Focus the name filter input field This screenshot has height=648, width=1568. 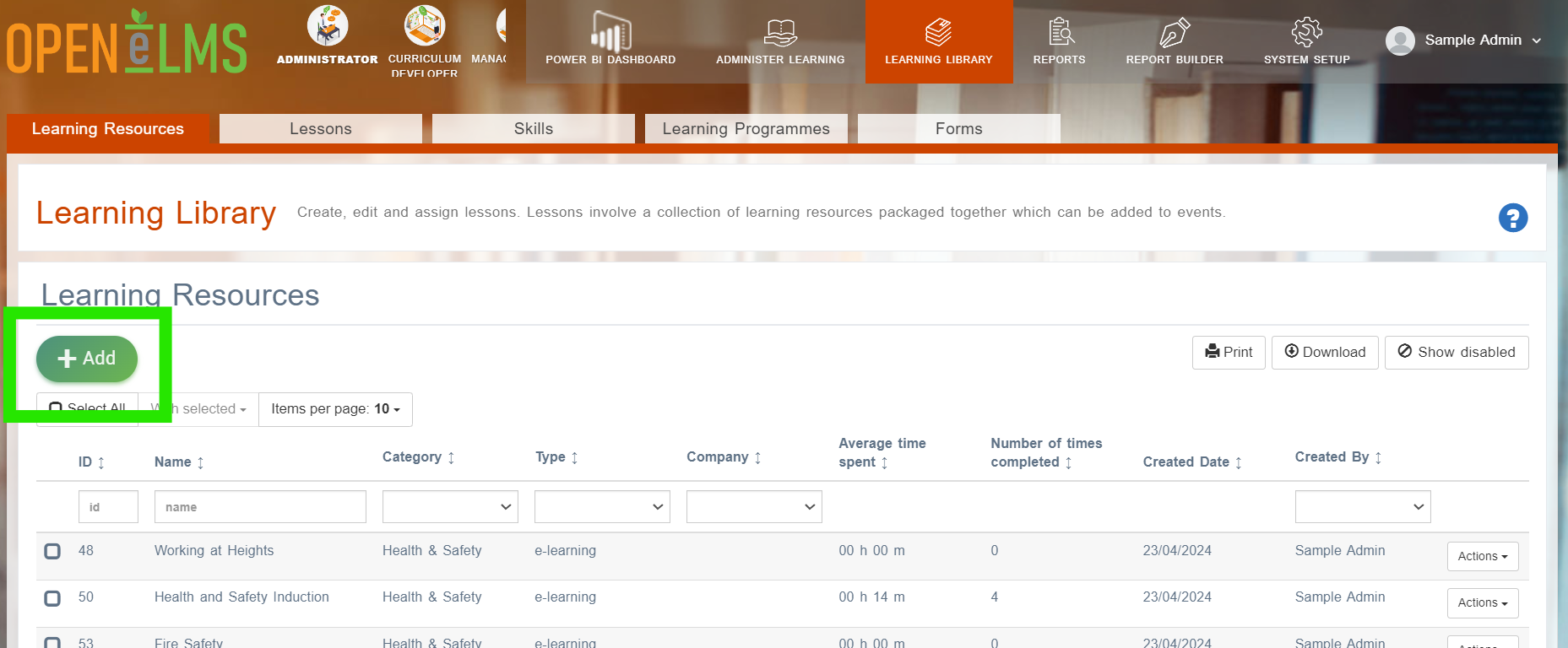click(260, 507)
